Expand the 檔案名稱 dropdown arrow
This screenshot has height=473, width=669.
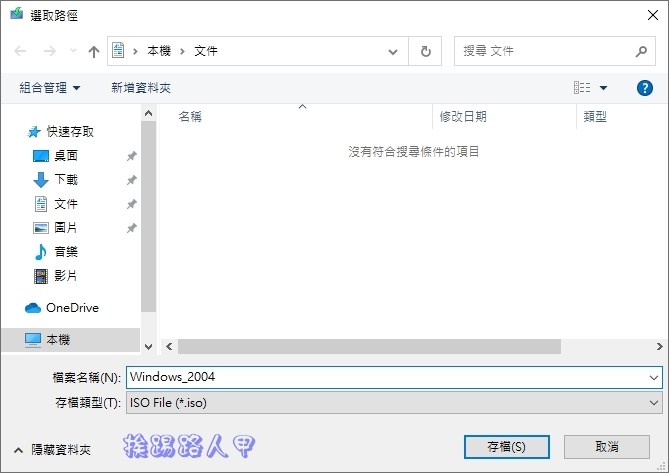[x=653, y=377]
